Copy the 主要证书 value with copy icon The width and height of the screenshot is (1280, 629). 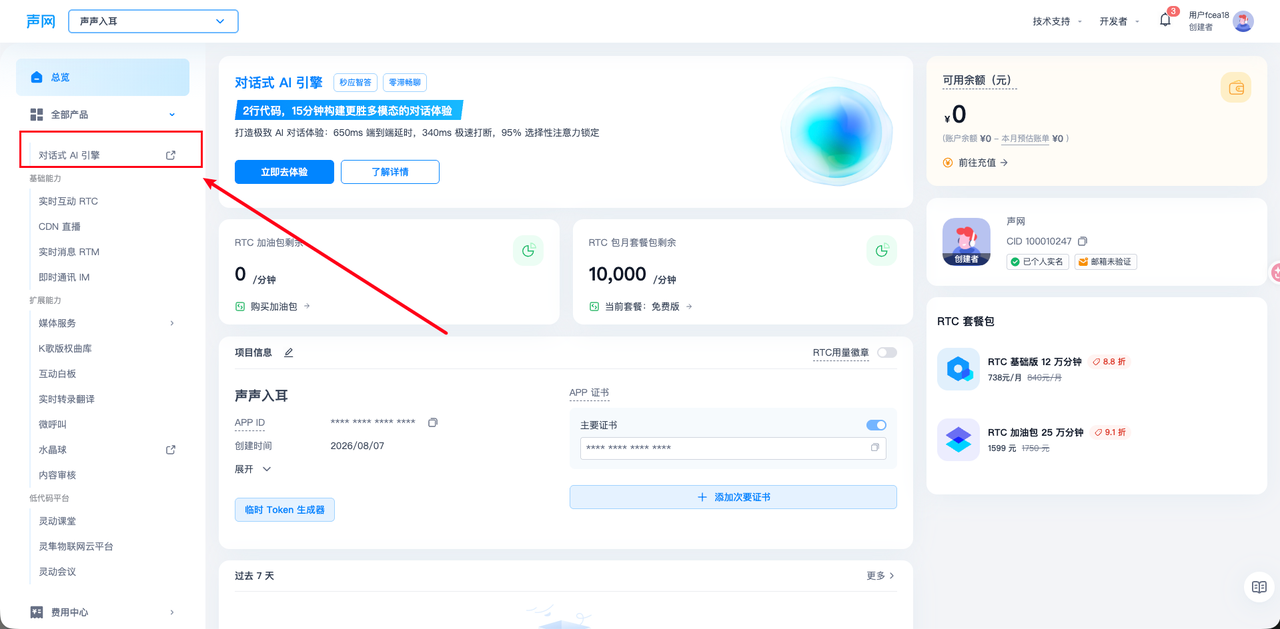(x=875, y=448)
